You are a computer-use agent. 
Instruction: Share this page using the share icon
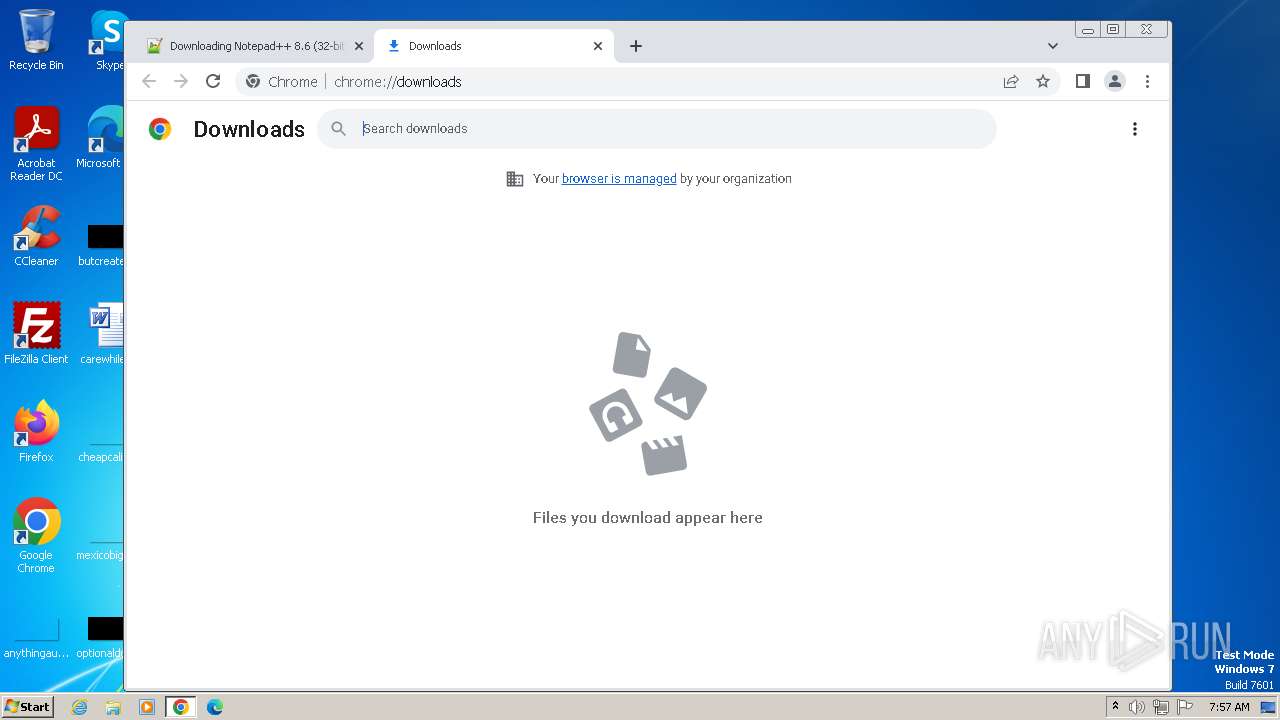1011,82
